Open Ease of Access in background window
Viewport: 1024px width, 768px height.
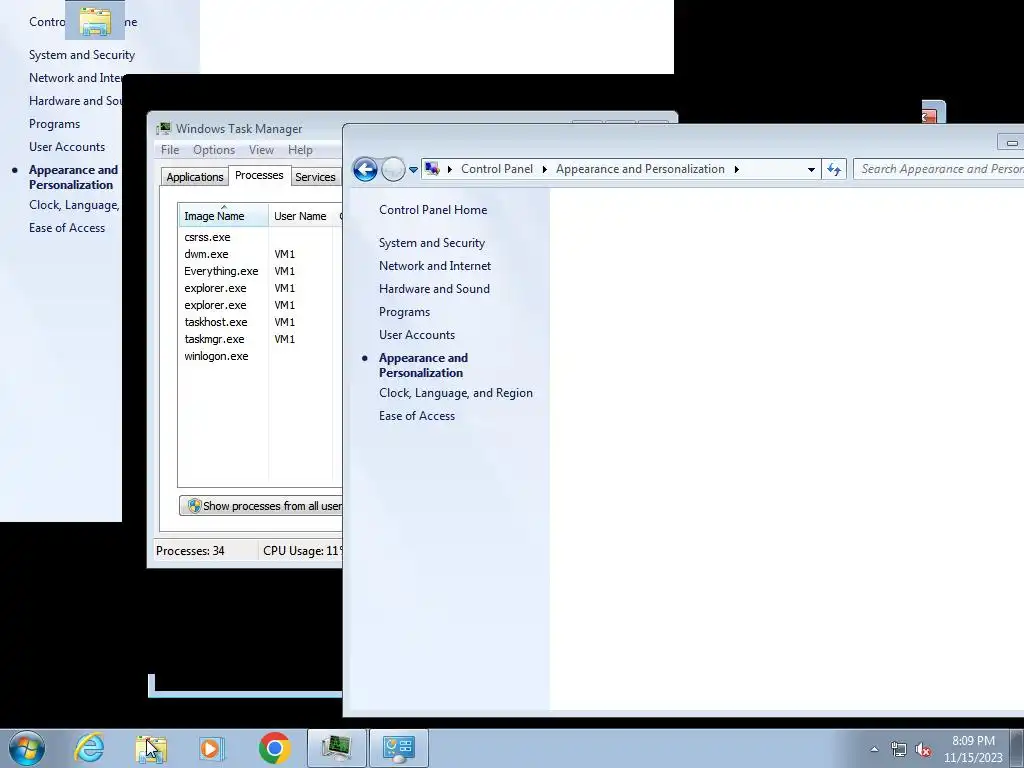67,228
